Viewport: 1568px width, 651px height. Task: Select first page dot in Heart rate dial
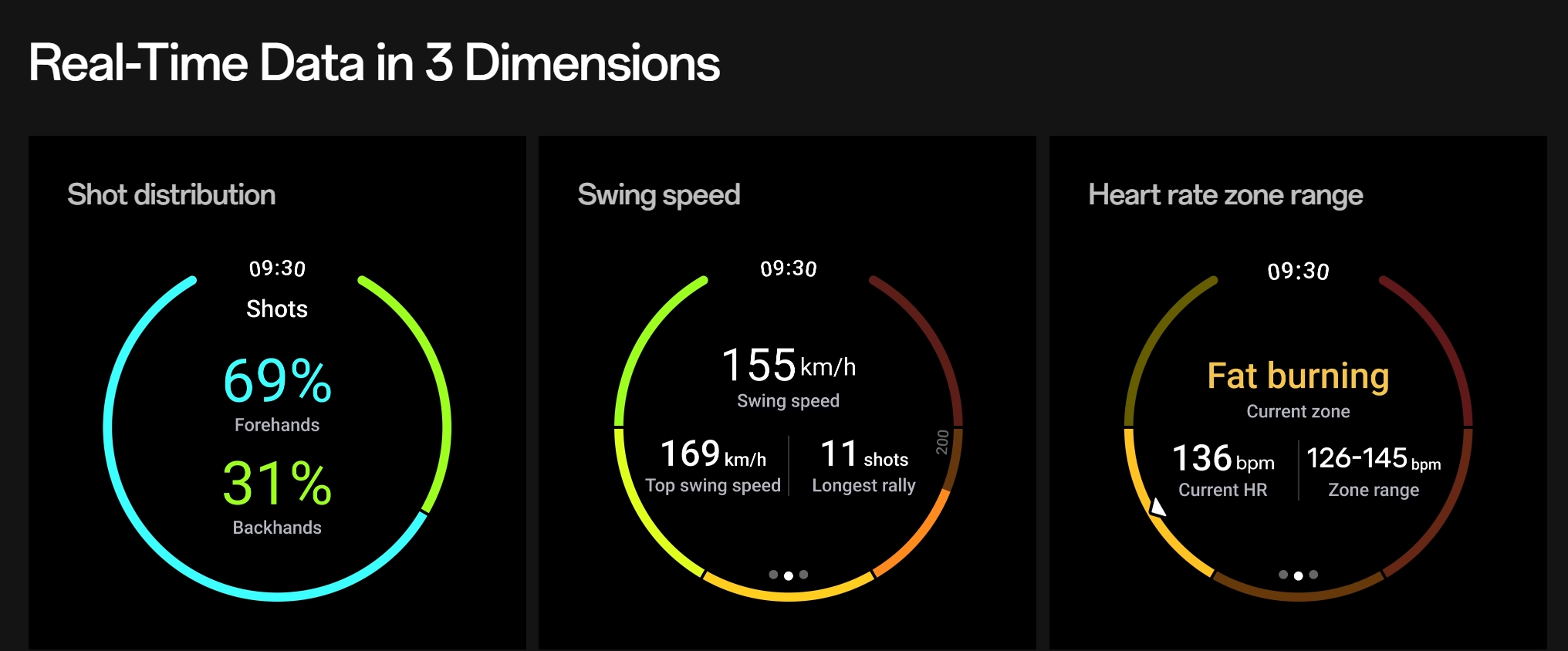(1283, 575)
